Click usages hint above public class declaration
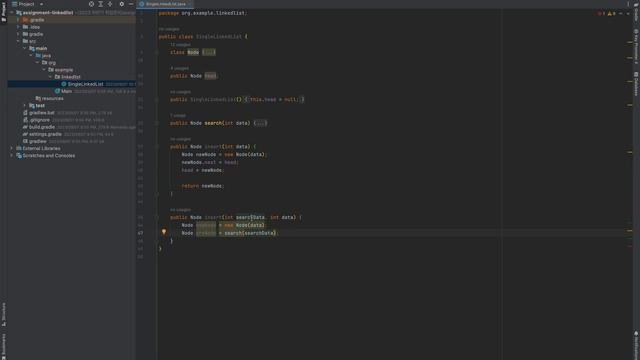 tap(169, 29)
